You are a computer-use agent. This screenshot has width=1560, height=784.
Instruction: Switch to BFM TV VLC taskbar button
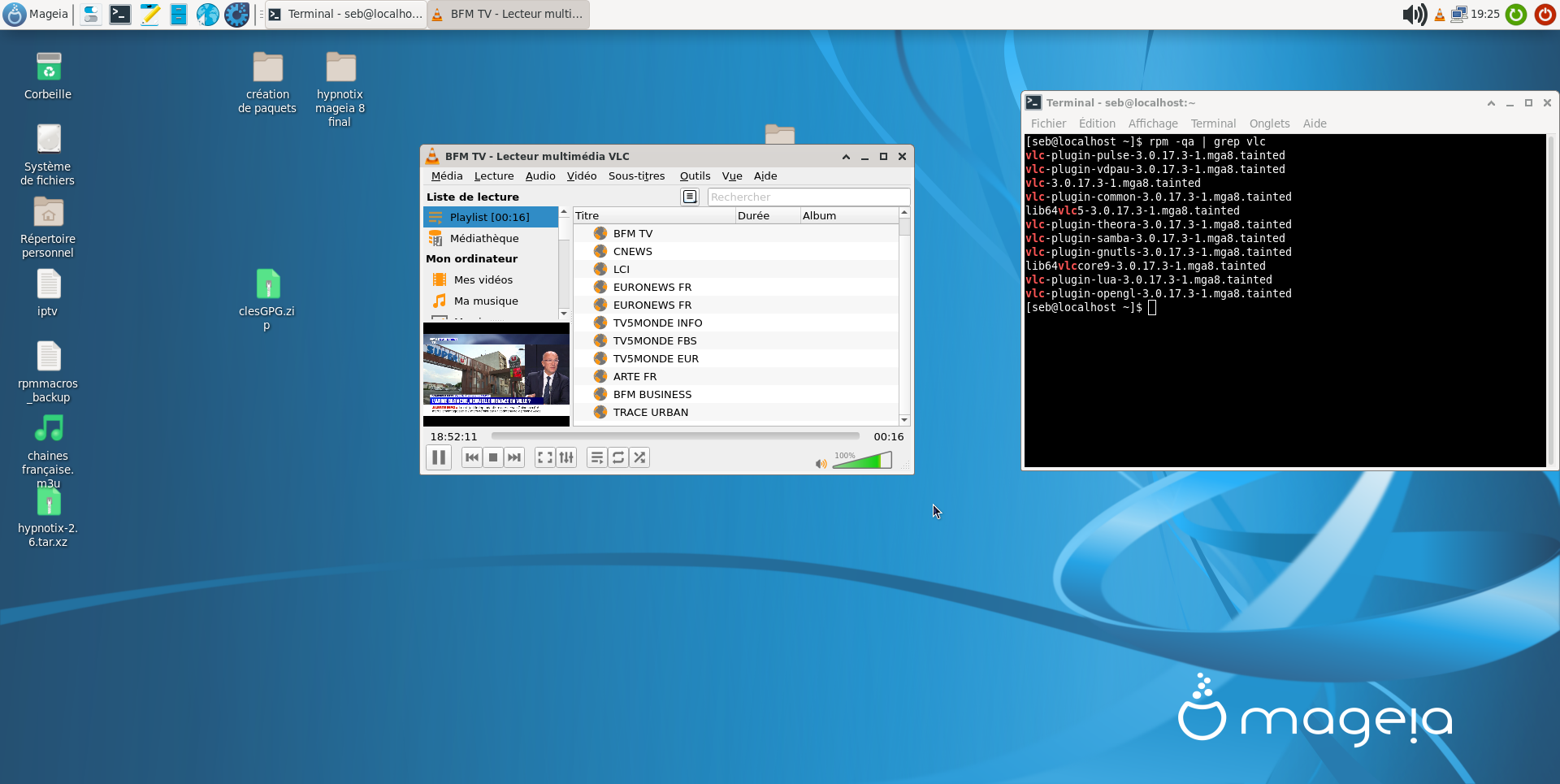point(509,14)
